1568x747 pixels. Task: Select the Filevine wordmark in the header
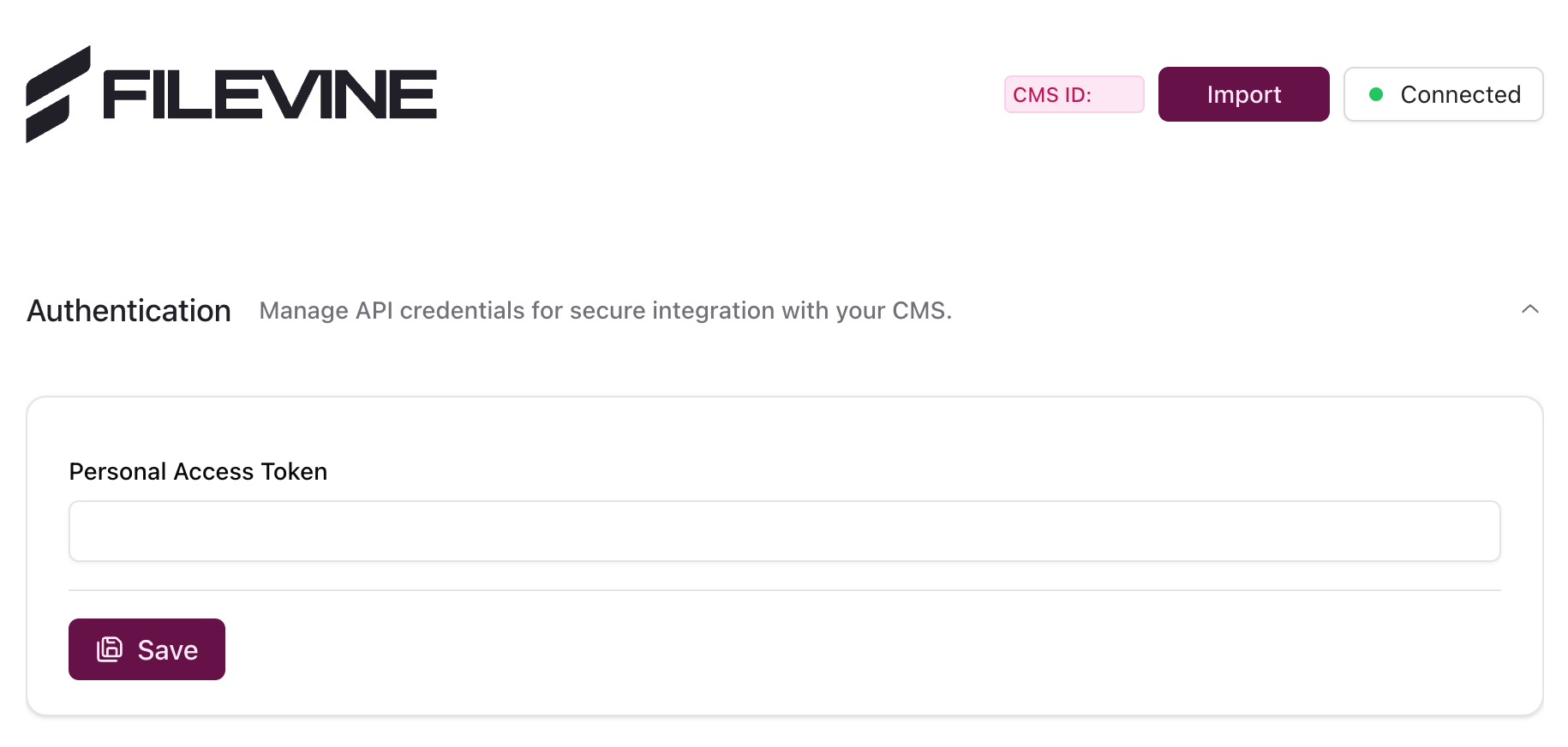click(266, 94)
